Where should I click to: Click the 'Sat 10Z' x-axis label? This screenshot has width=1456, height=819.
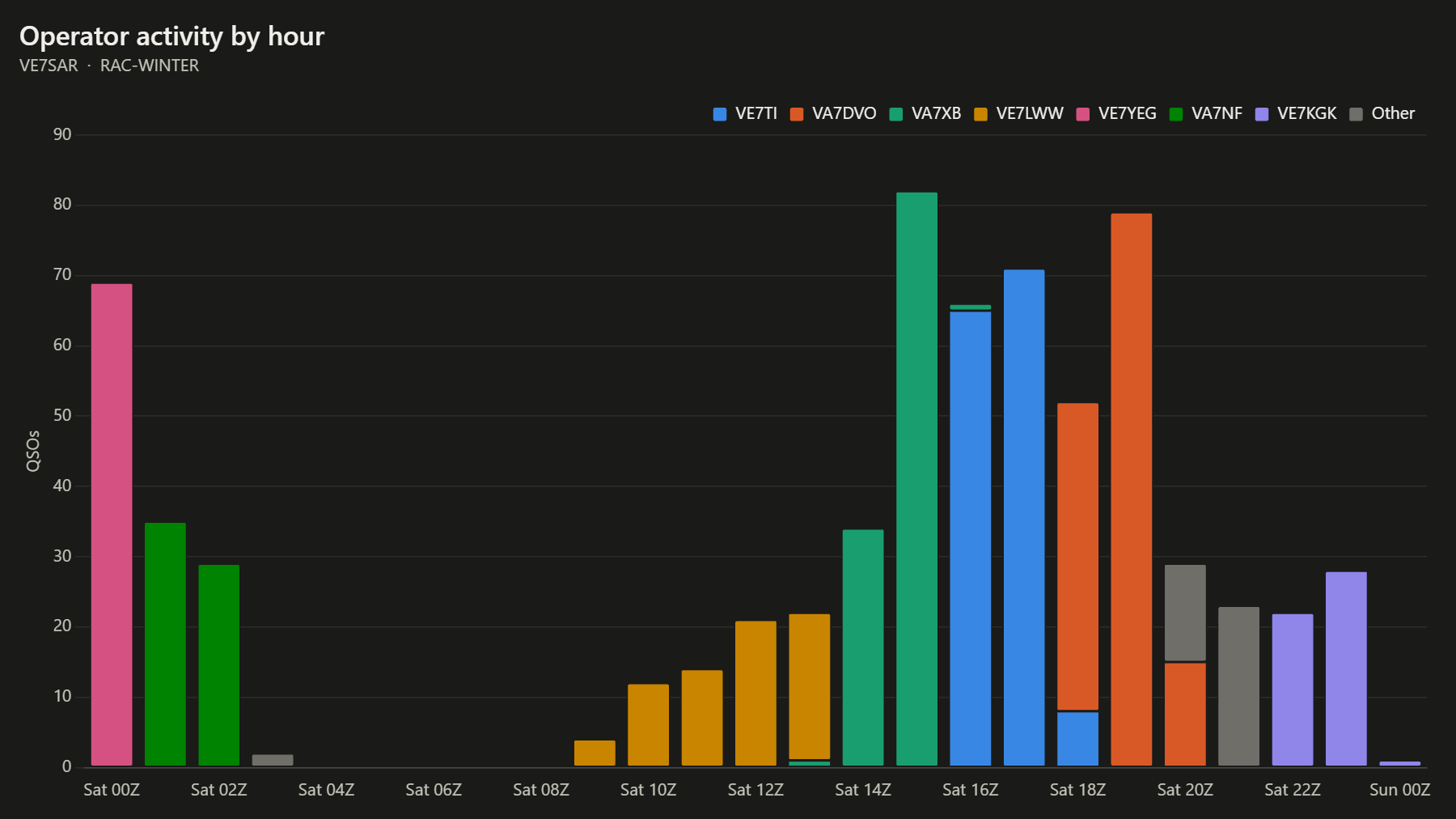[x=648, y=790]
